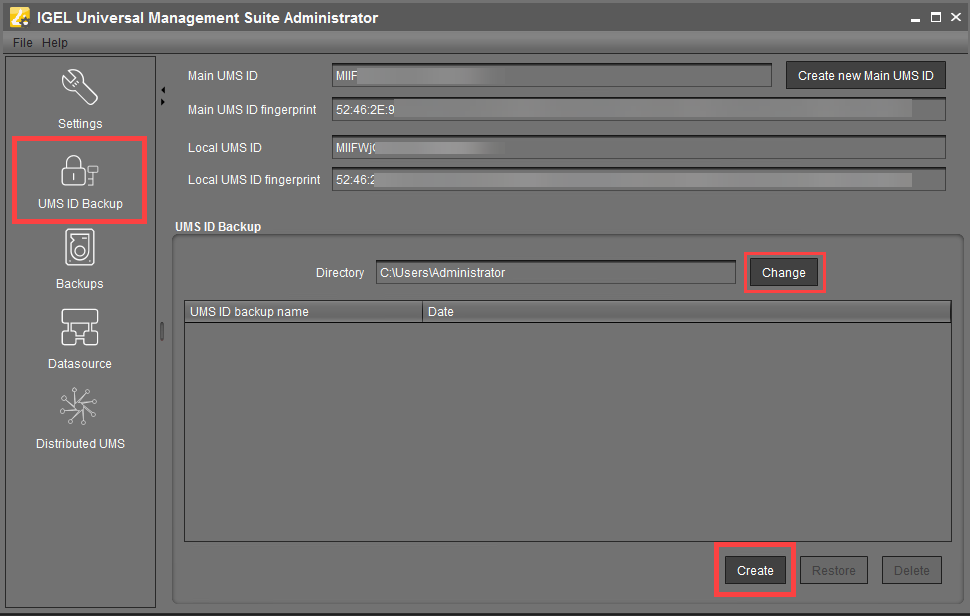The height and width of the screenshot is (616, 970).
Task: Click the Directory path field
Action: click(x=555, y=273)
